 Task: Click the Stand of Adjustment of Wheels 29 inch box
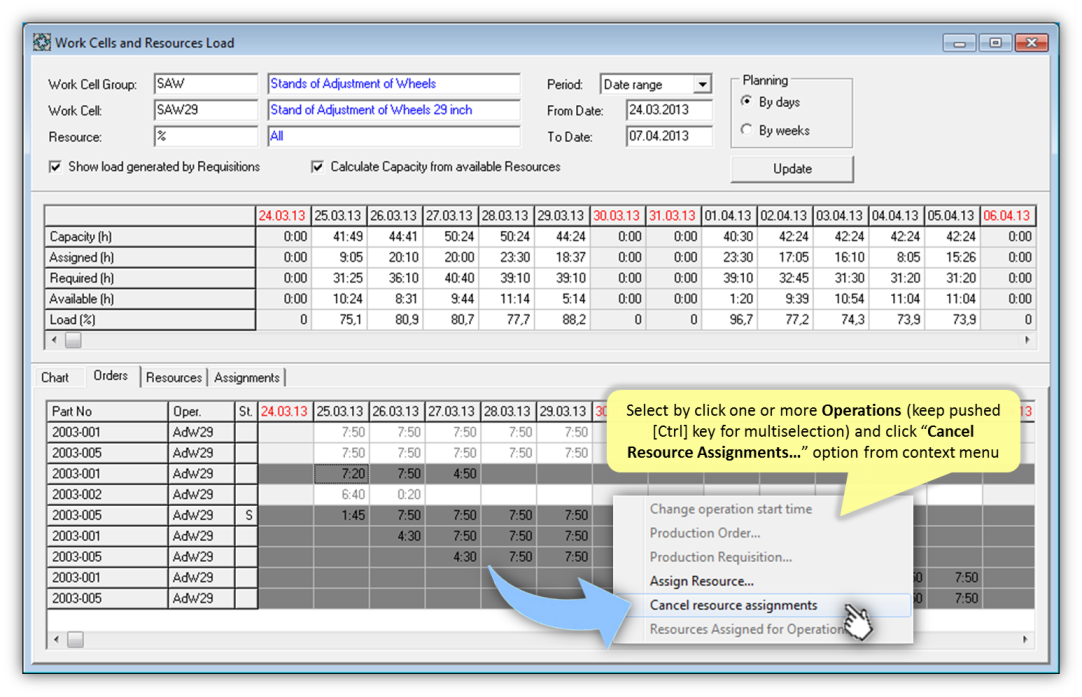click(x=394, y=110)
